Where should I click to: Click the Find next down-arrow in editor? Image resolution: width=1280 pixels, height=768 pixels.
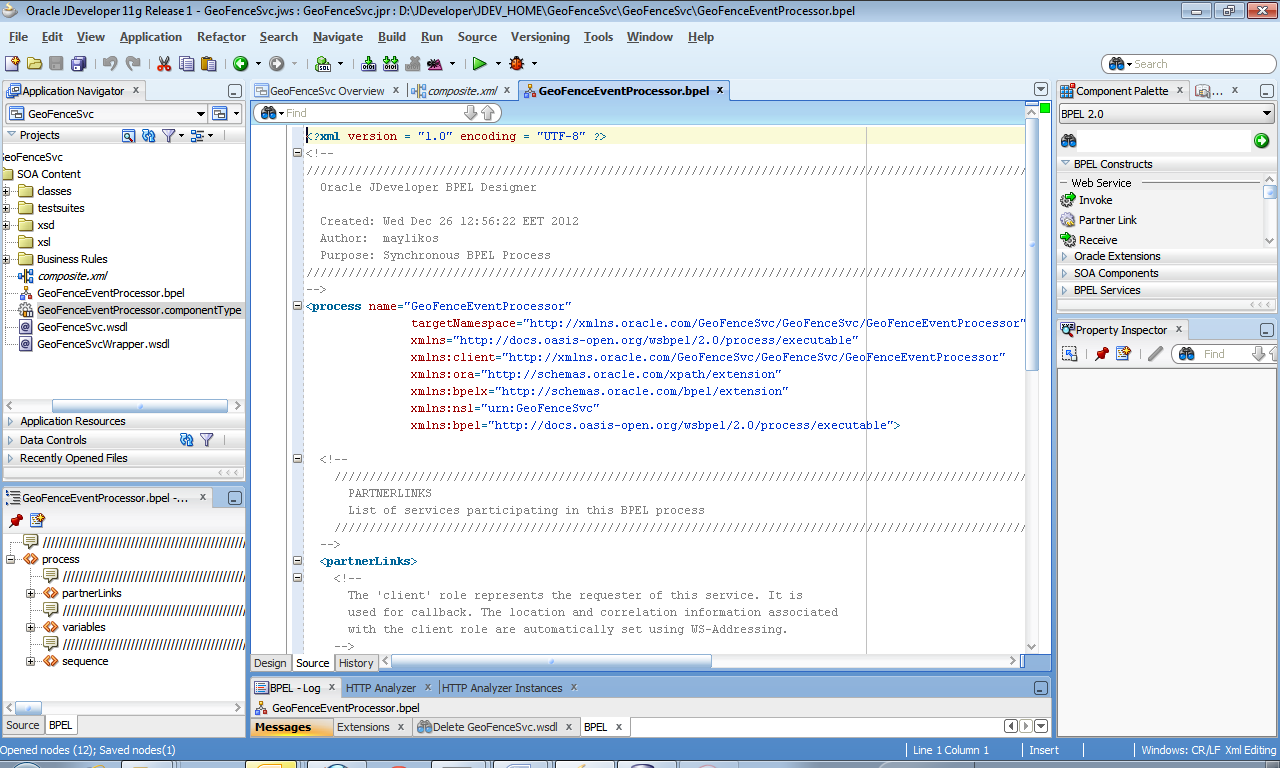(x=471, y=113)
